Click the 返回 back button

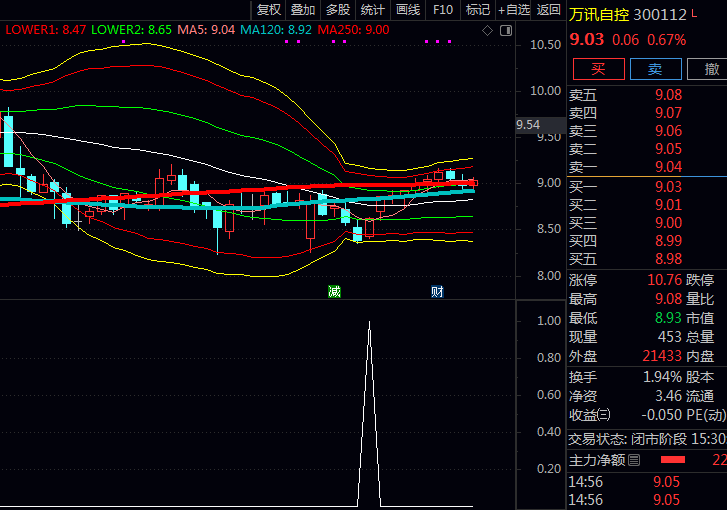[548, 10]
